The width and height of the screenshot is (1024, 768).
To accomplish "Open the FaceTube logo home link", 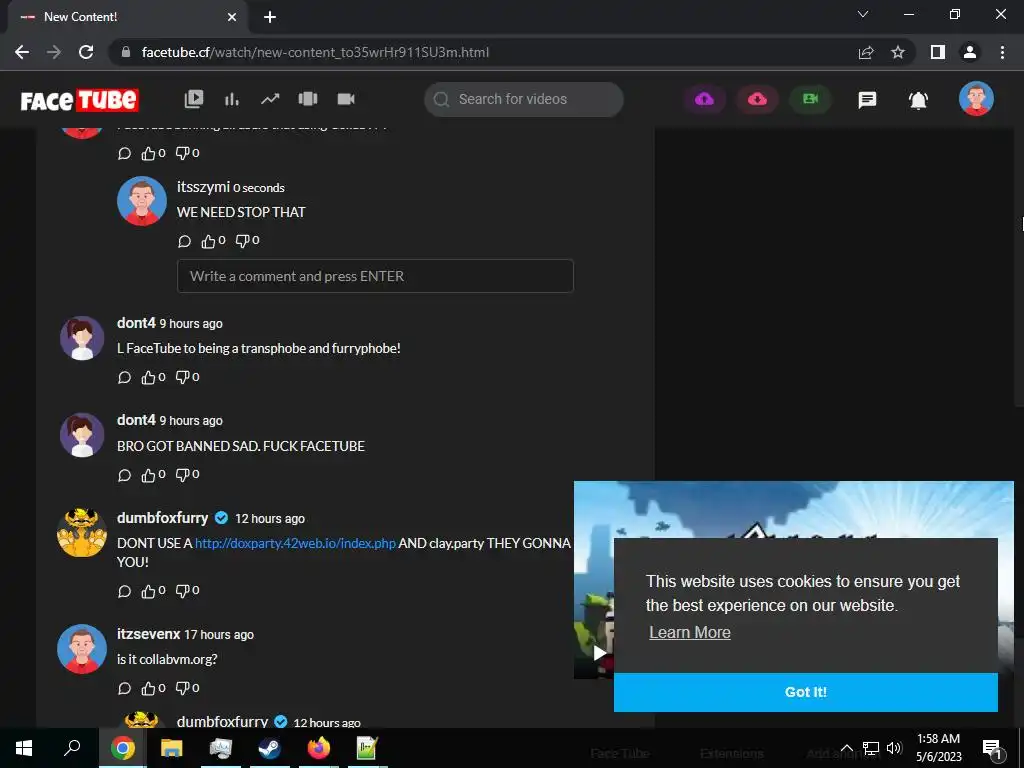I will coord(79,100).
